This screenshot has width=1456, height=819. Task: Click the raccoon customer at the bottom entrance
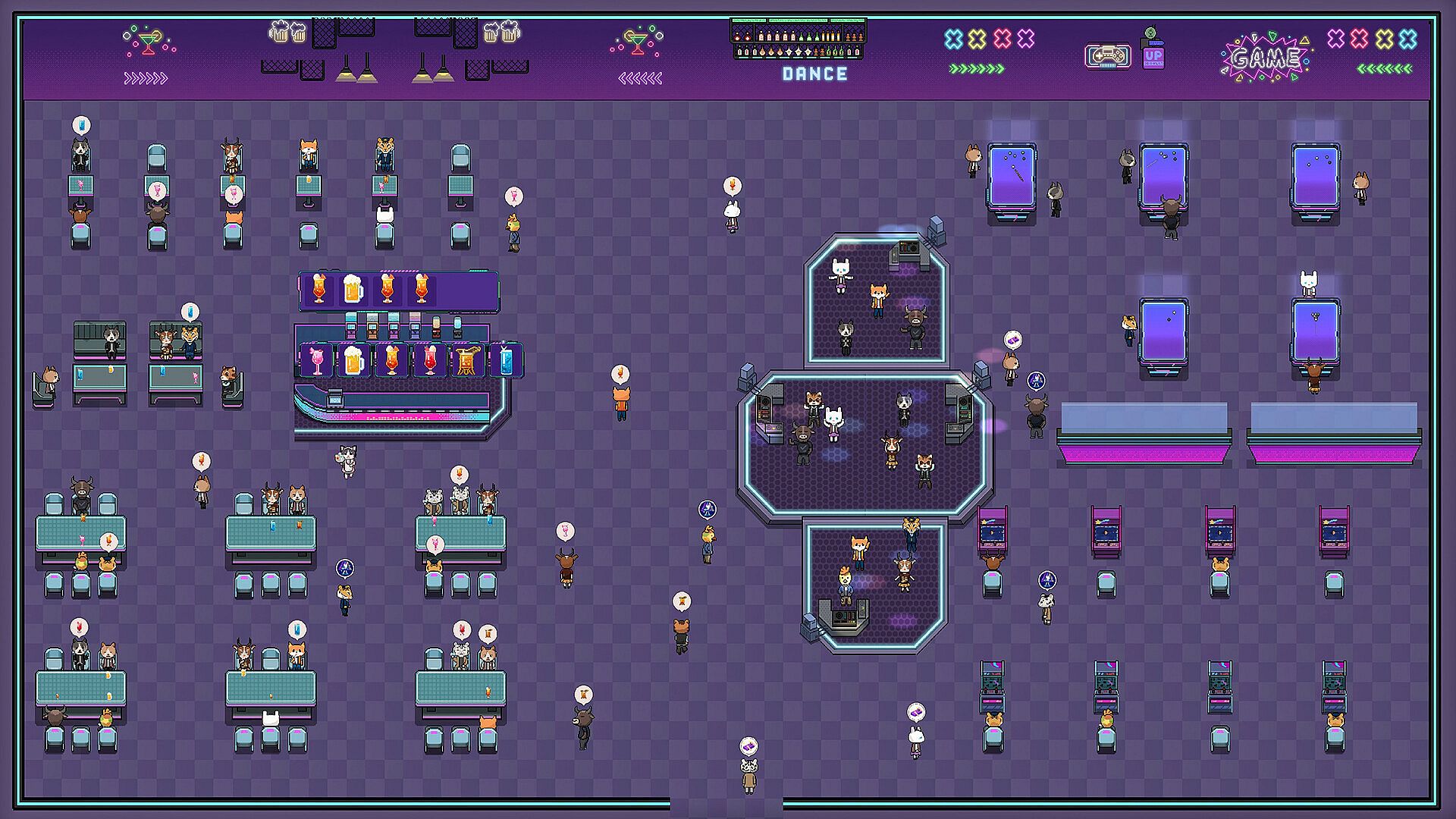coord(748,776)
